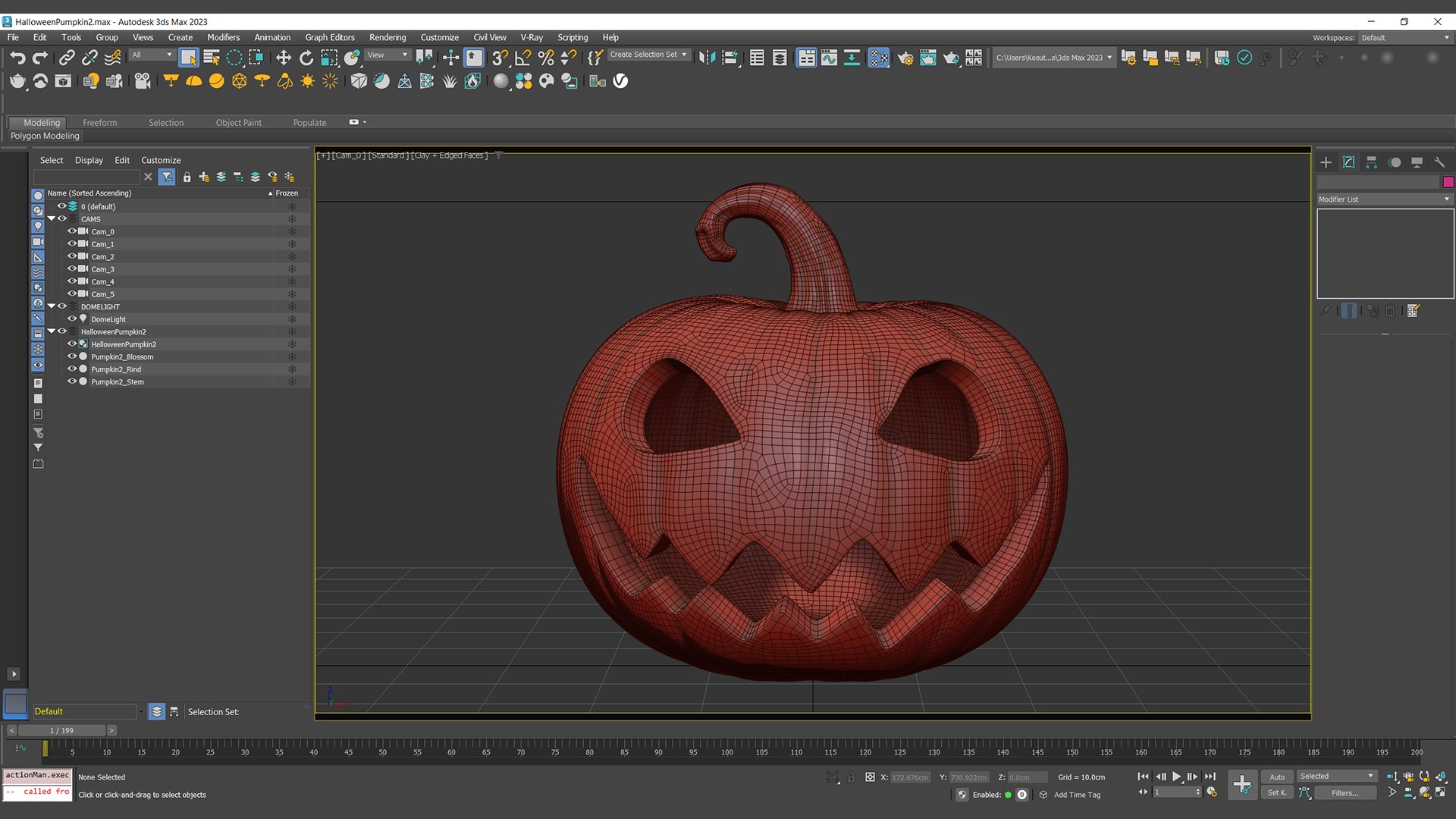The image size is (1456, 819).
Task: Open the Modify tab in command panel
Action: 1348,162
